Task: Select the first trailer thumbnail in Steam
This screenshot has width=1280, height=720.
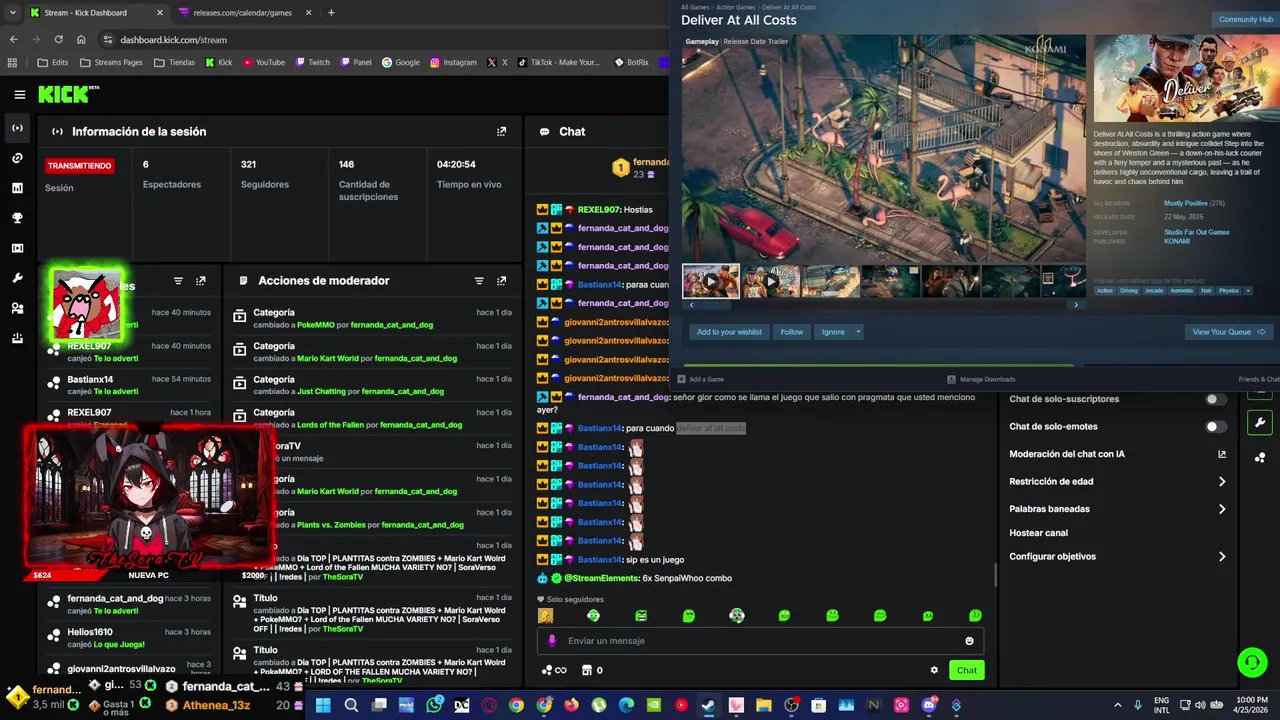Action: (711, 281)
